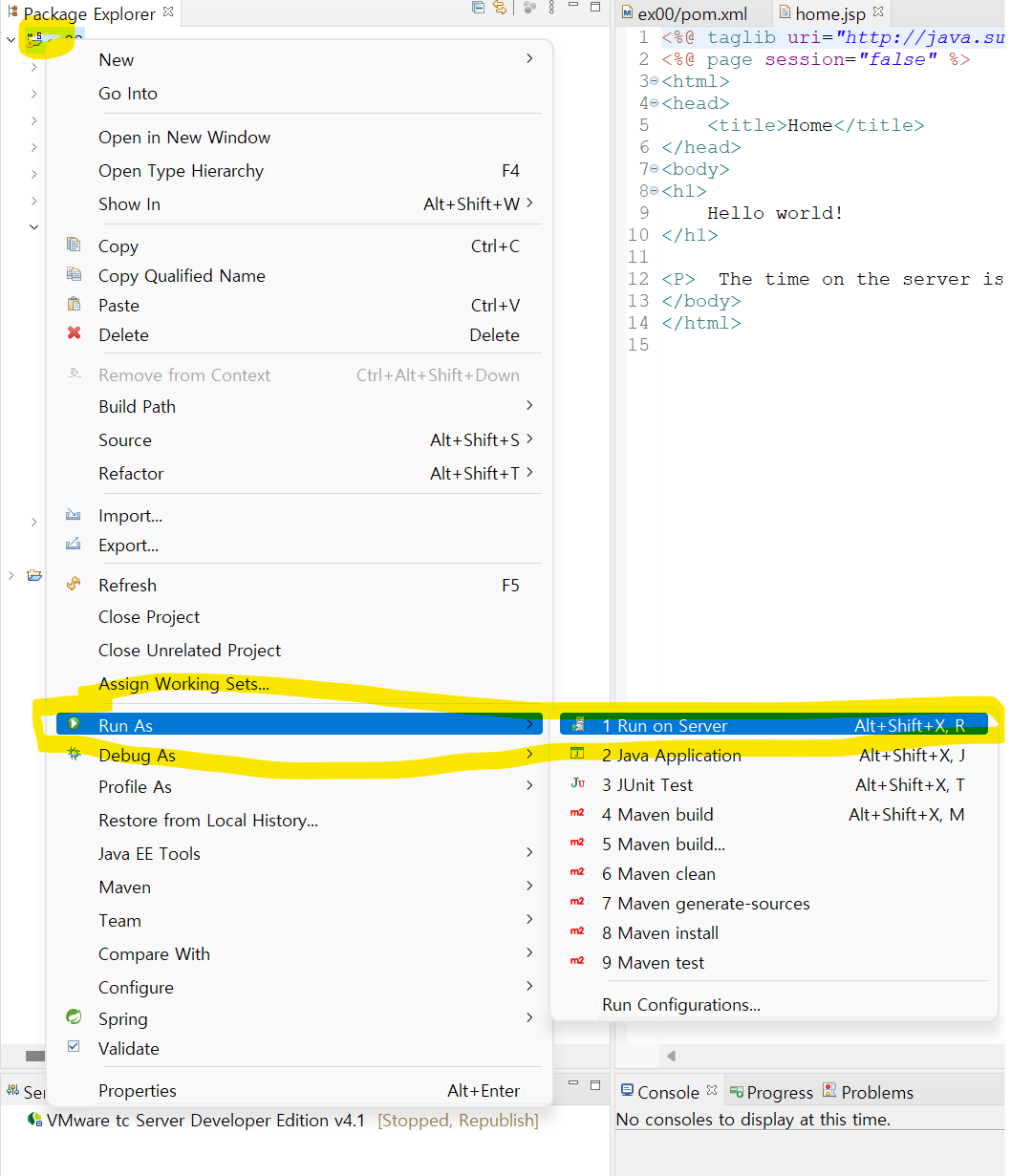
Task: Choose Go Into from context menu
Action: tap(298, 93)
